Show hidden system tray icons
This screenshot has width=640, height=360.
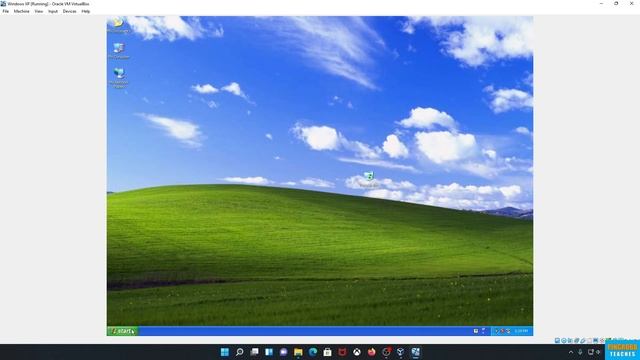571,352
